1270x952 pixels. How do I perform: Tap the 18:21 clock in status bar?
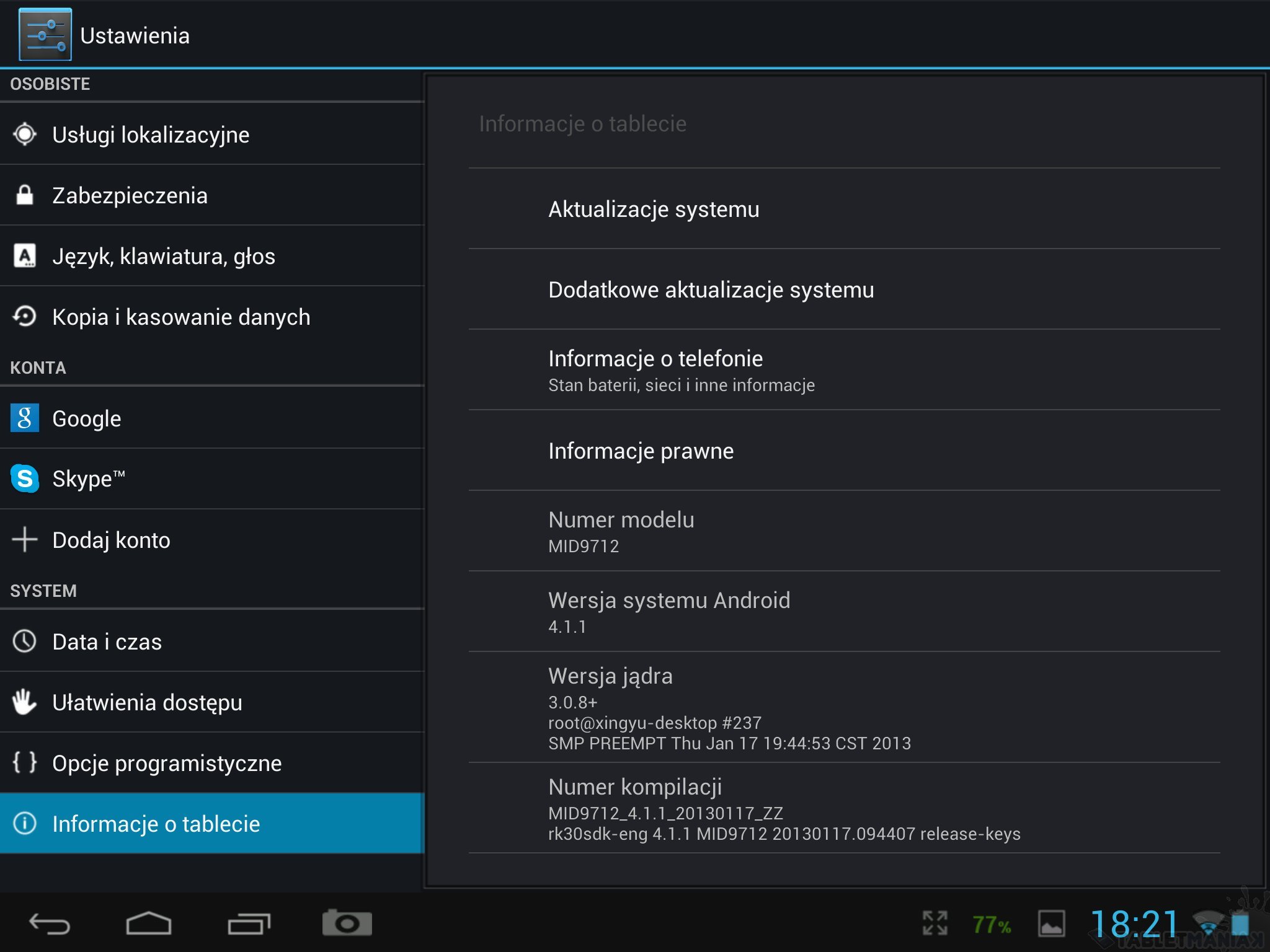click(1134, 923)
